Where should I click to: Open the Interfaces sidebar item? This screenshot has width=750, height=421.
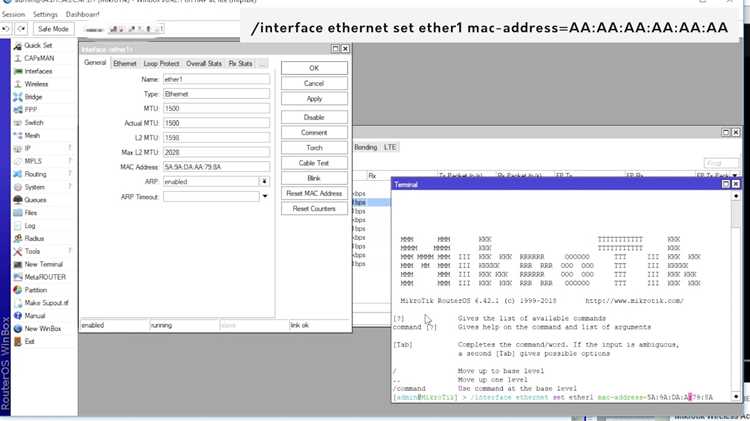pyautogui.click(x=38, y=71)
